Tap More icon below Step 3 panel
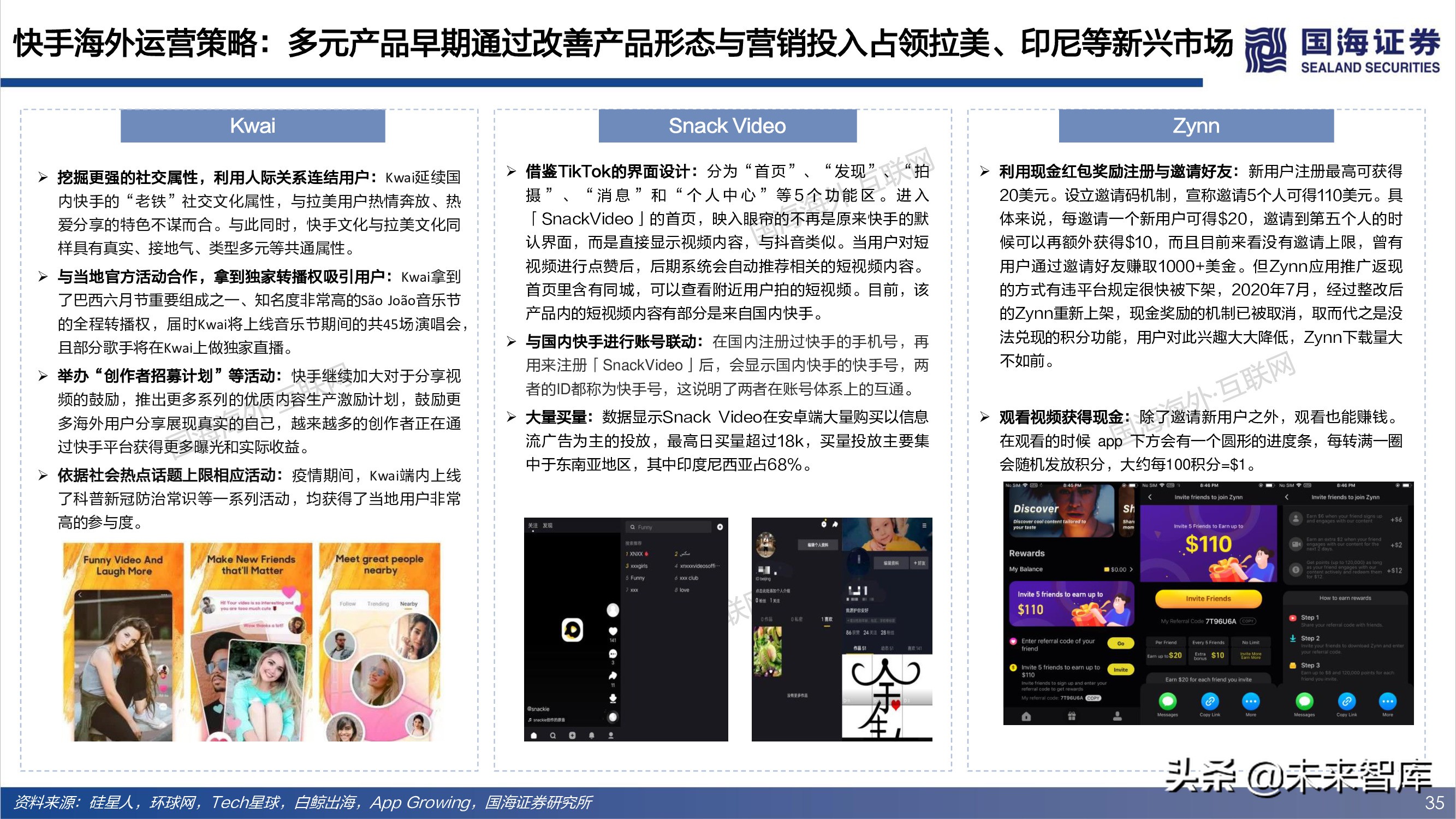Viewport: 1456px width, 819px height. 1388,702
